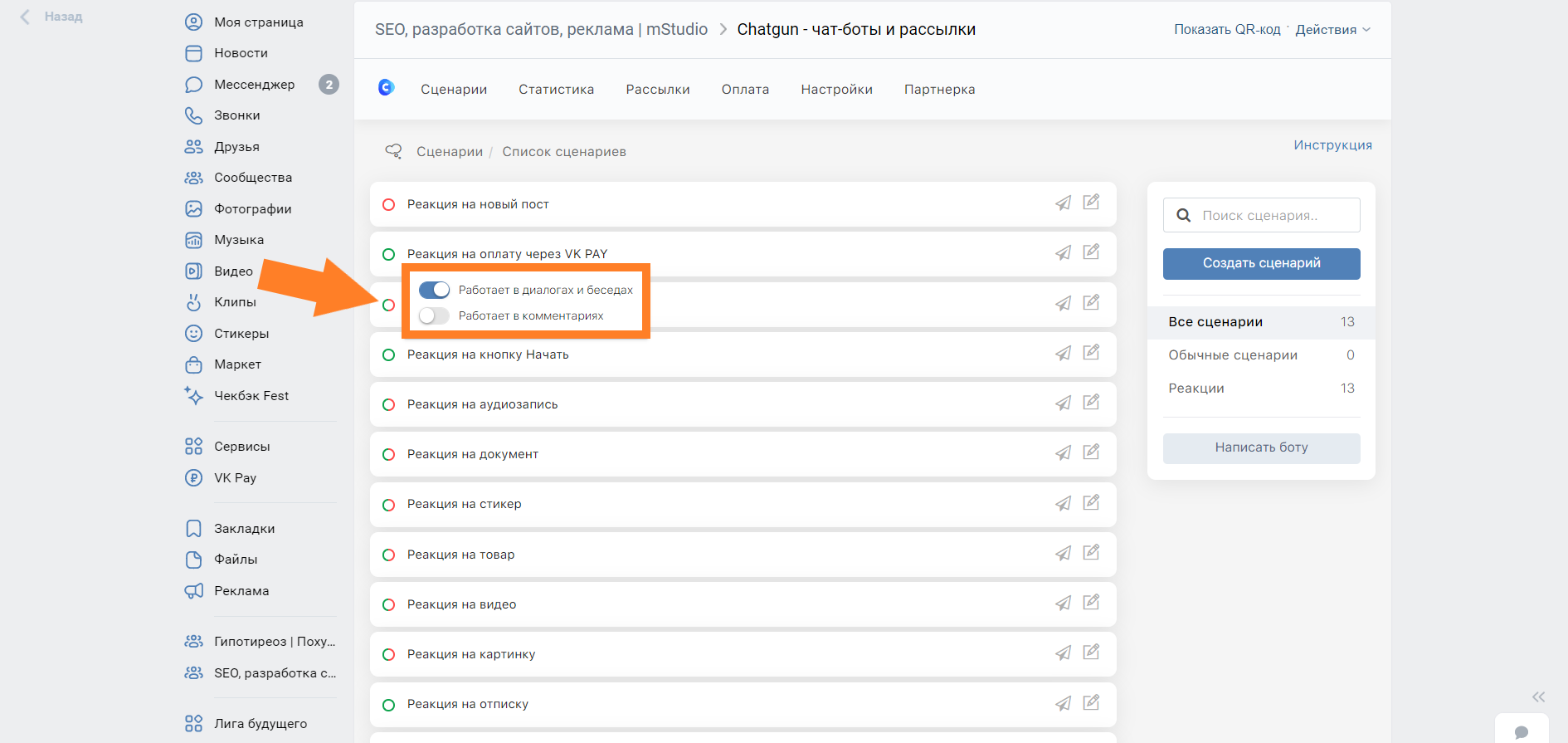Click the send icon for Реакция на новый пост
Image resolution: width=1568 pixels, height=743 pixels.
(x=1063, y=203)
